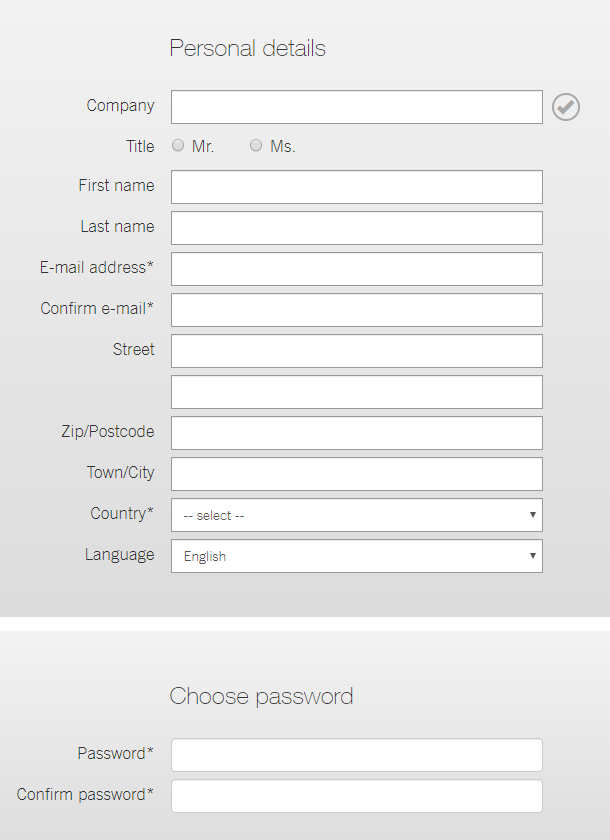Click the Confirm e-mail field
Viewport: 610px width, 840px height.
356,310
